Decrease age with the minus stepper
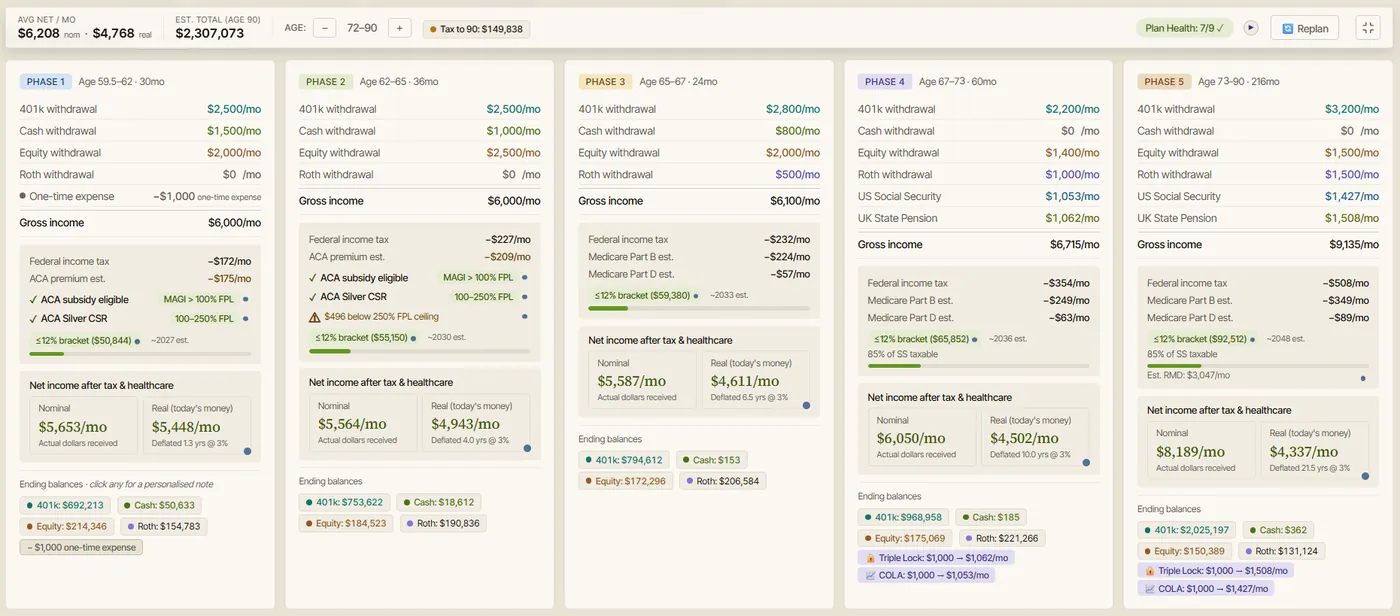 324,28
